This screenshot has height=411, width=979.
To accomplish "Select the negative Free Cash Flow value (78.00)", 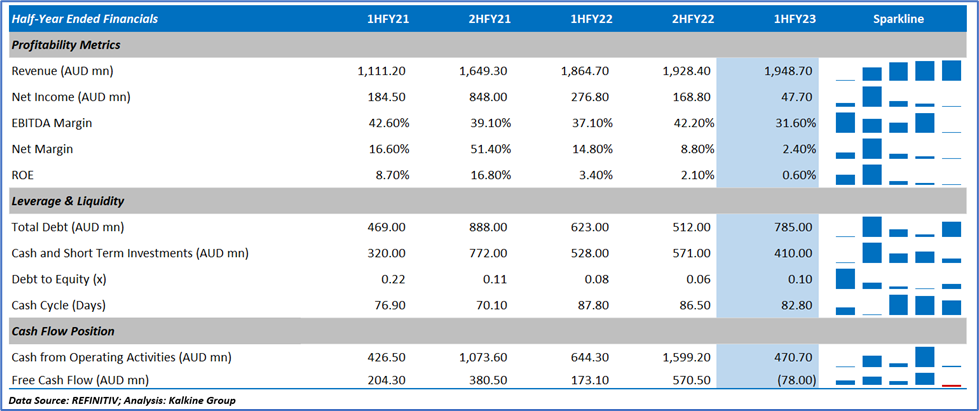I will (x=795, y=380).
